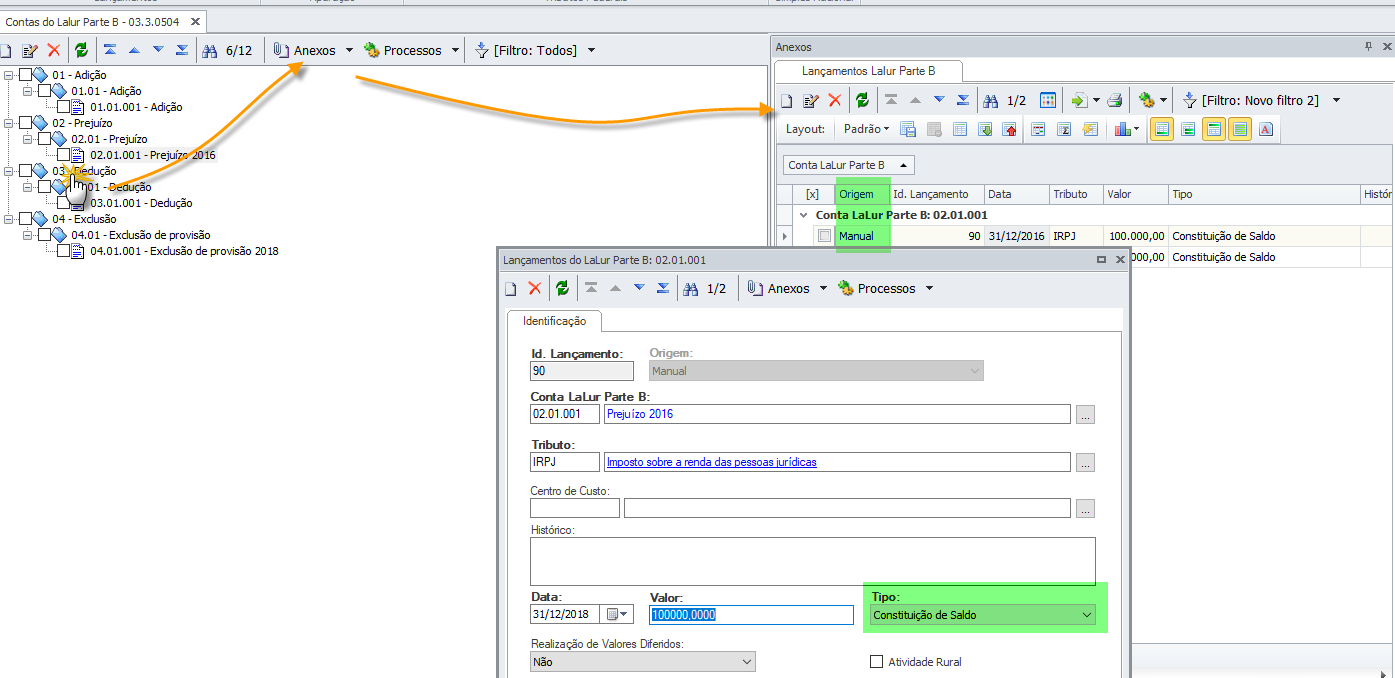Click the summation footer icon in layout toolbar

[x=1064, y=129]
